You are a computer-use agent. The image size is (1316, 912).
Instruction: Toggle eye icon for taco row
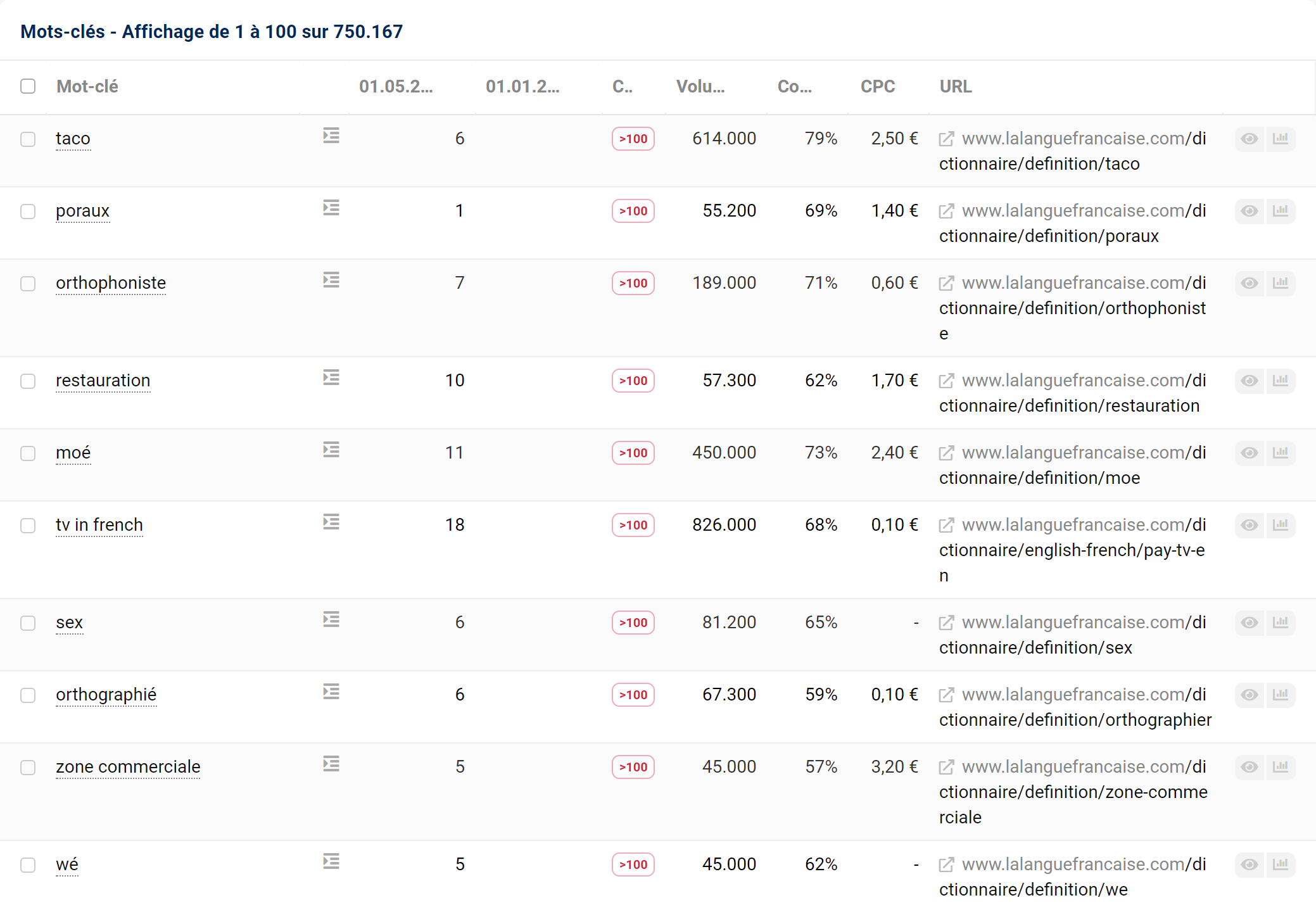1250,139
